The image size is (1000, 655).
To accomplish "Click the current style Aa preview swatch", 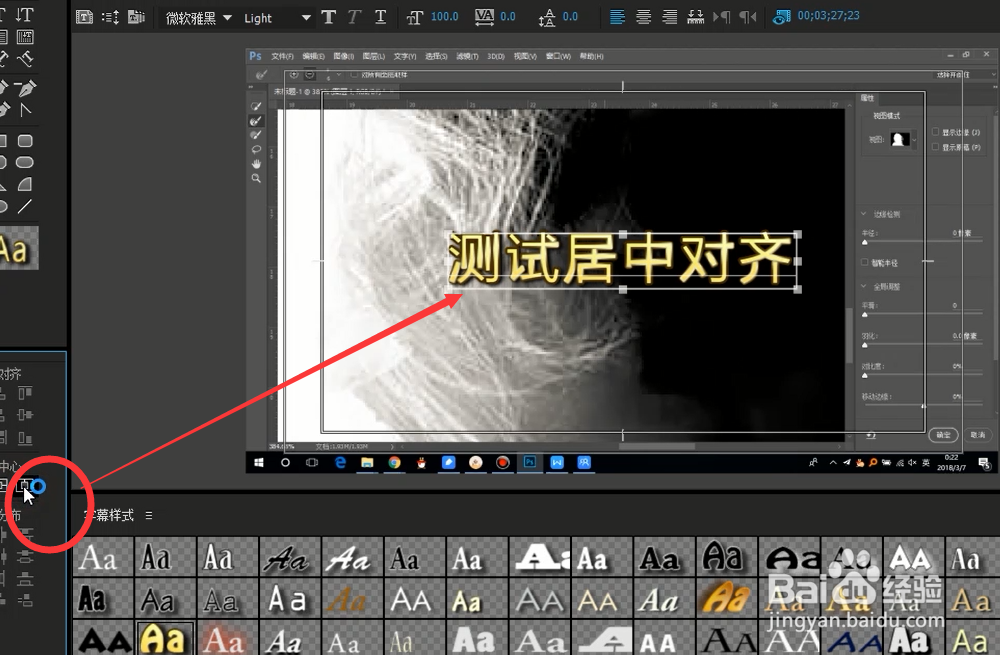I will click(x=18, y=247).
